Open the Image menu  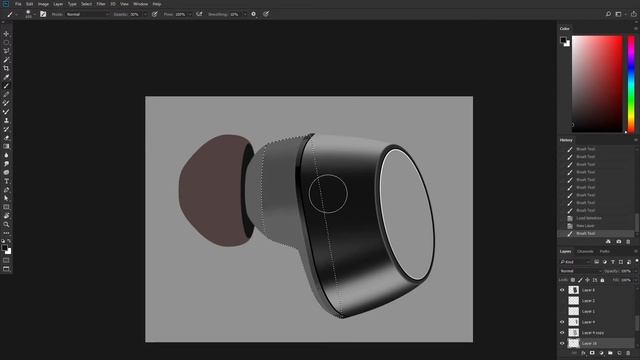43,4
